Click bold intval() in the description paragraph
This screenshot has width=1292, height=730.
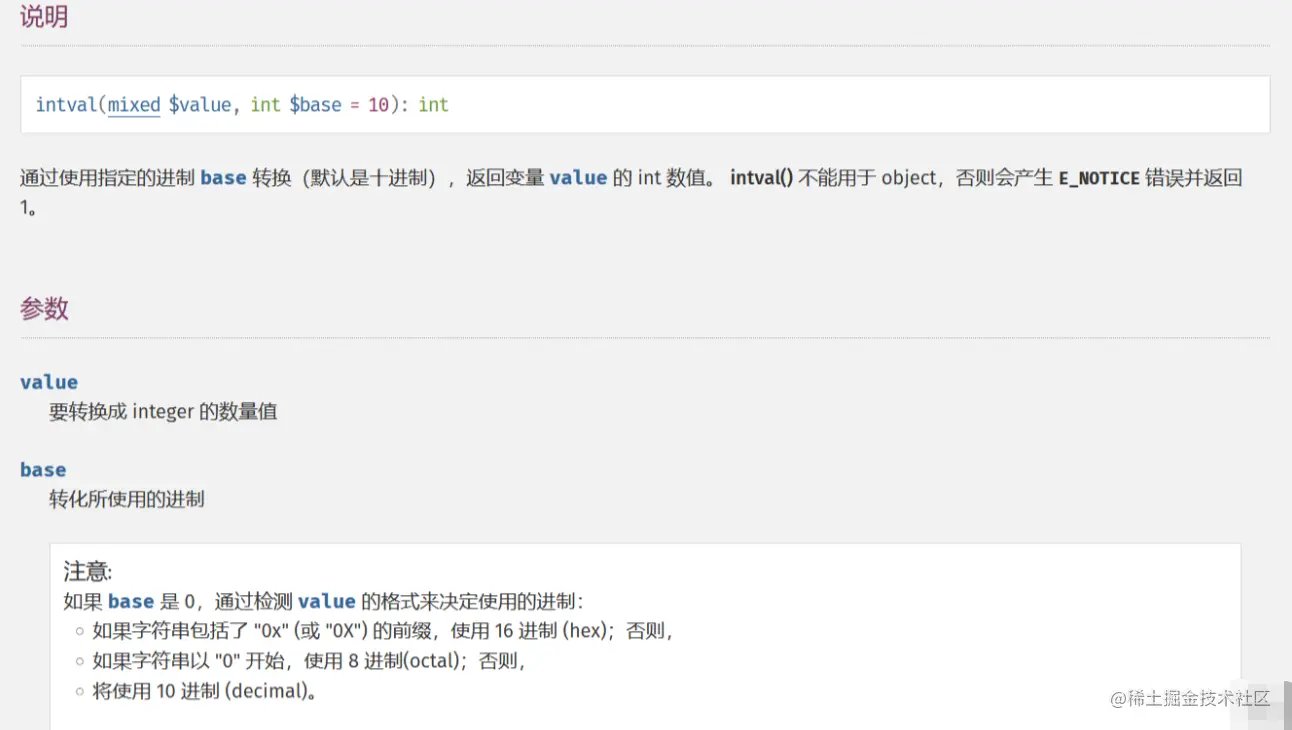tap(762, 178)
